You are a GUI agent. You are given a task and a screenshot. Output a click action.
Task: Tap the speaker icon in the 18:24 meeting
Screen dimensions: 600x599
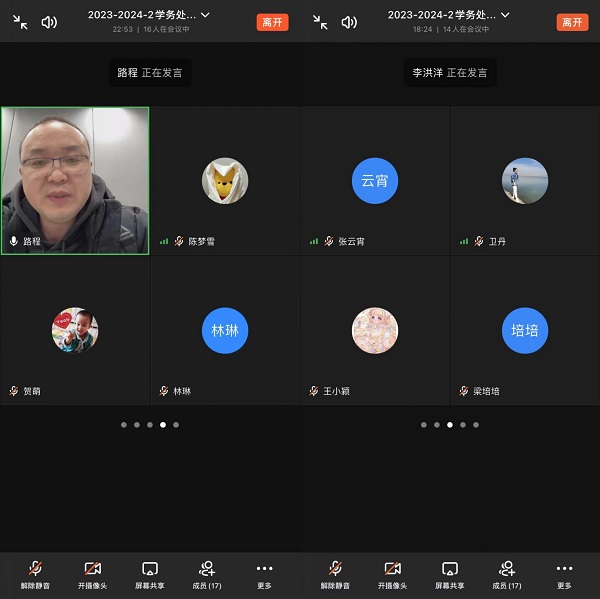(349, 22)
